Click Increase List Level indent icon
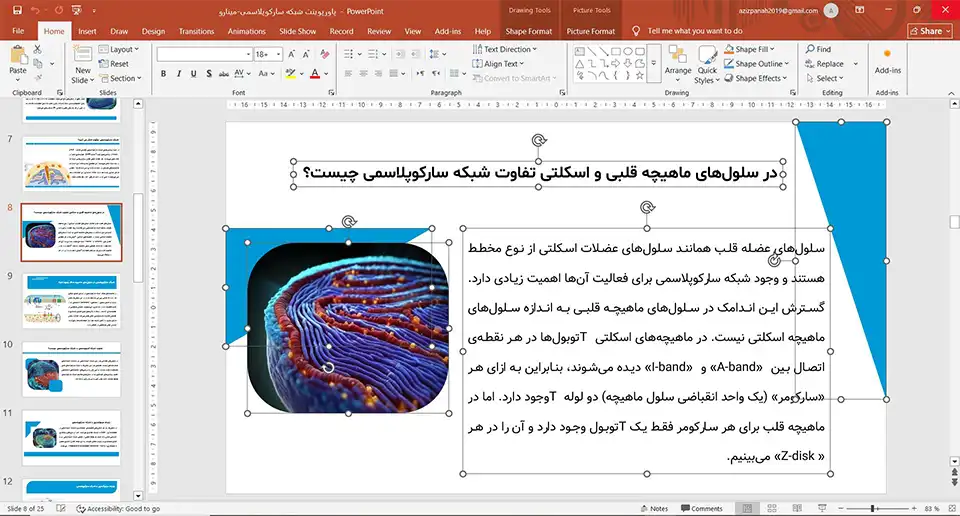960x516 pixels. 414,54
